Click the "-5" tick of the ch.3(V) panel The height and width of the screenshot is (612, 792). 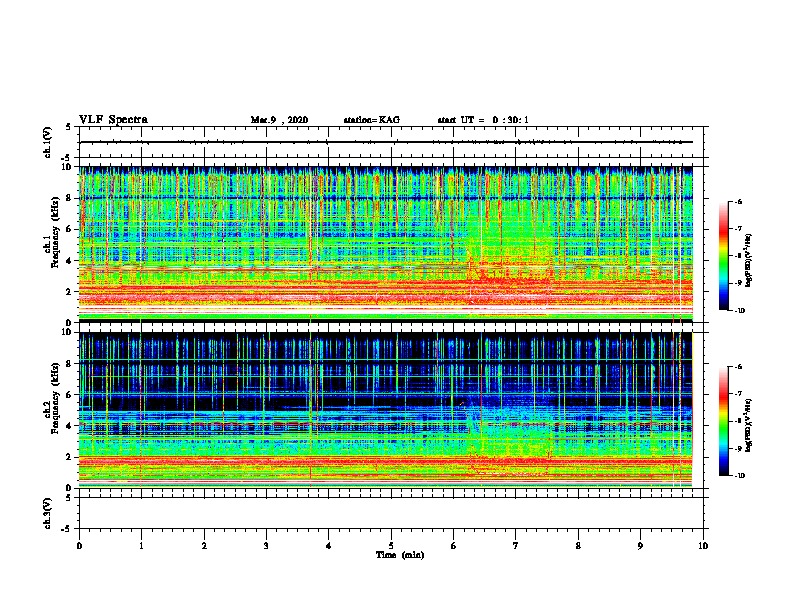[x=68, y=529]
